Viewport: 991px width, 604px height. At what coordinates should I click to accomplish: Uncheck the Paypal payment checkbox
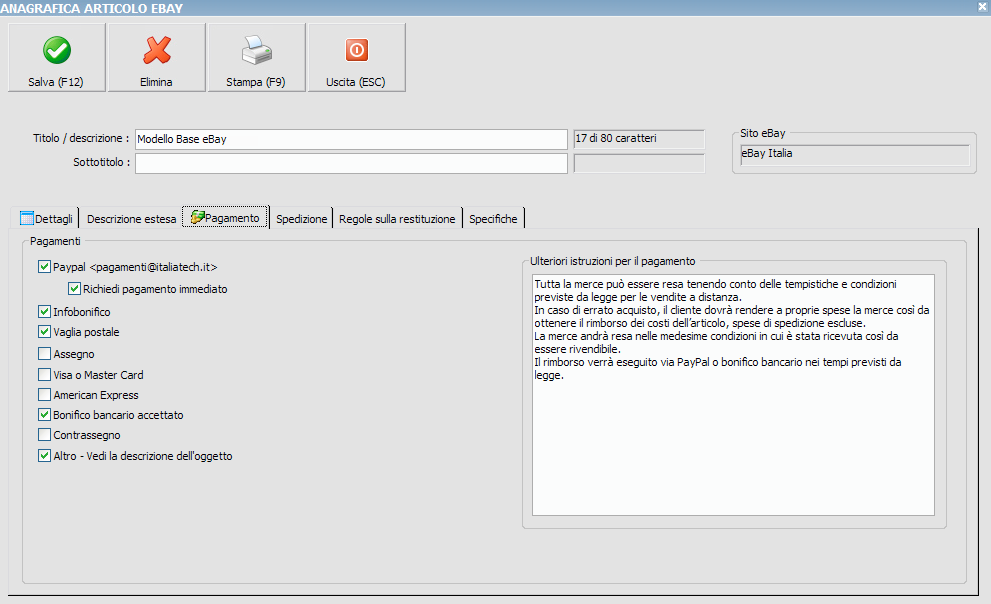click(44, 267)
